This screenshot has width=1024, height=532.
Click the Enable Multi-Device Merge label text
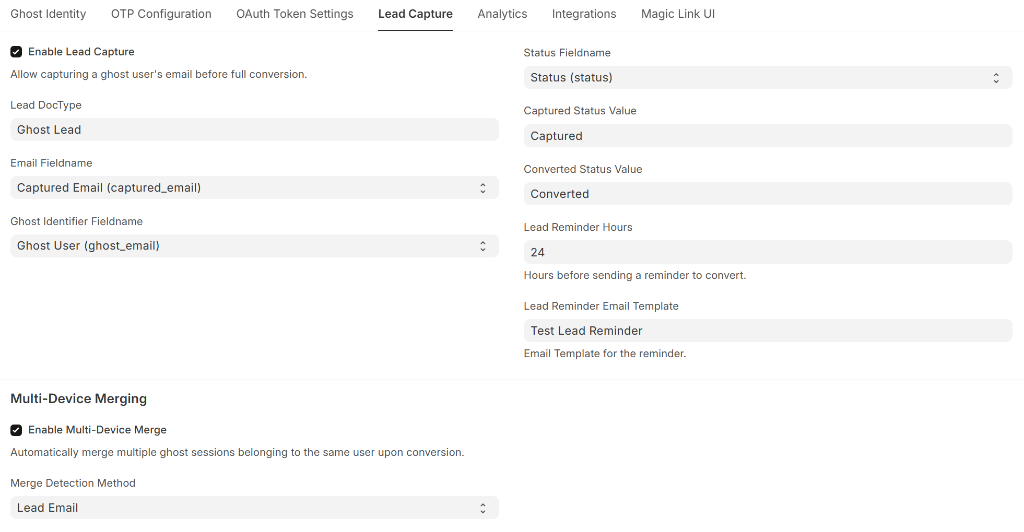pos(97,430)
